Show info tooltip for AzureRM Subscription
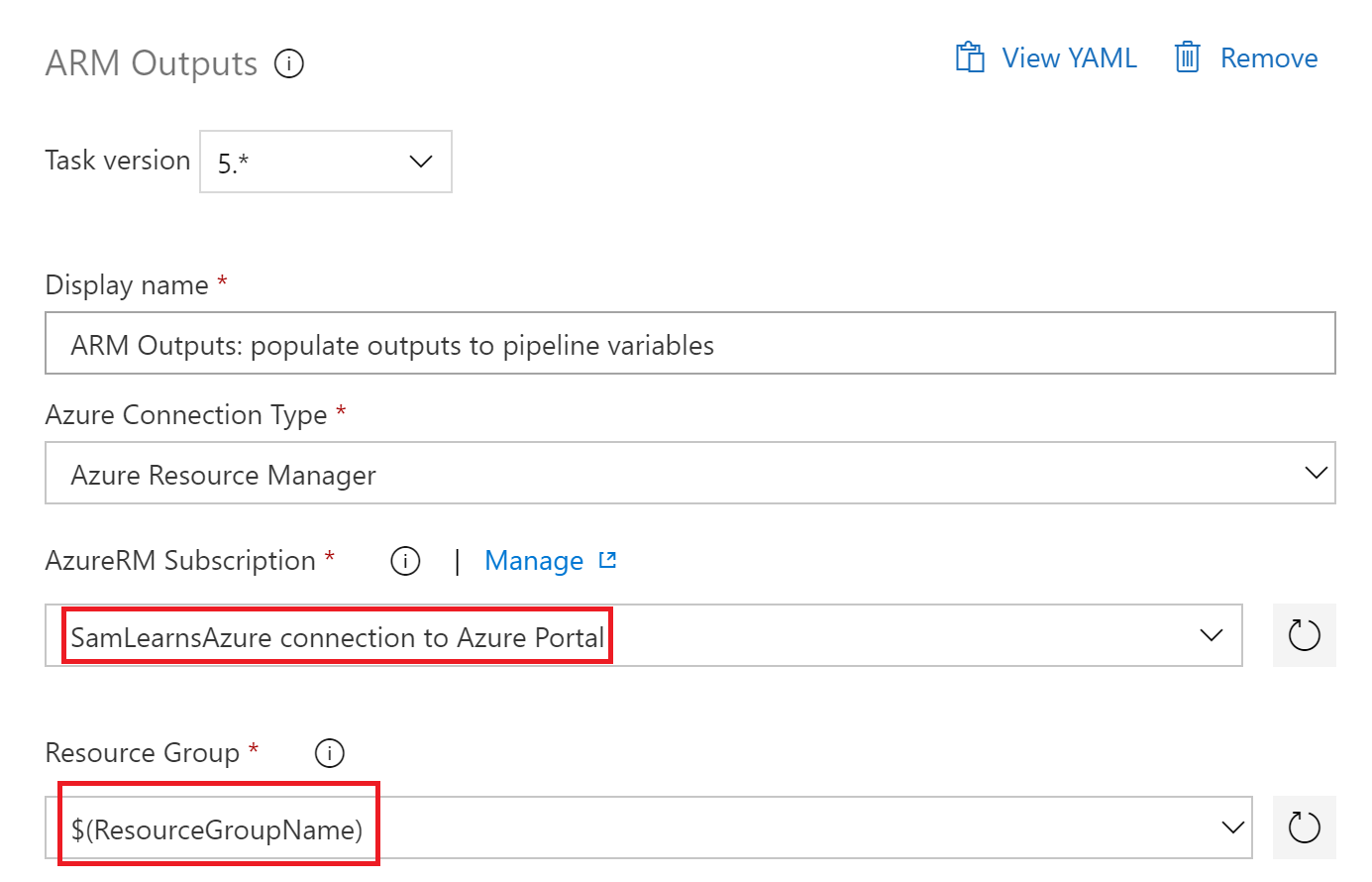This screenshot has height=882, width=1372. coord(405,561)
